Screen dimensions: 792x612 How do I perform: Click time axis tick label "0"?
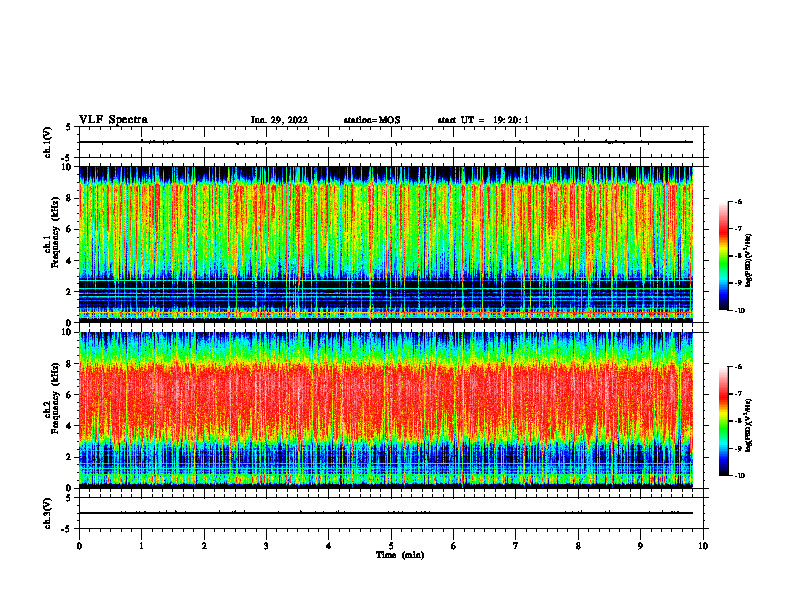pos(79,546)
